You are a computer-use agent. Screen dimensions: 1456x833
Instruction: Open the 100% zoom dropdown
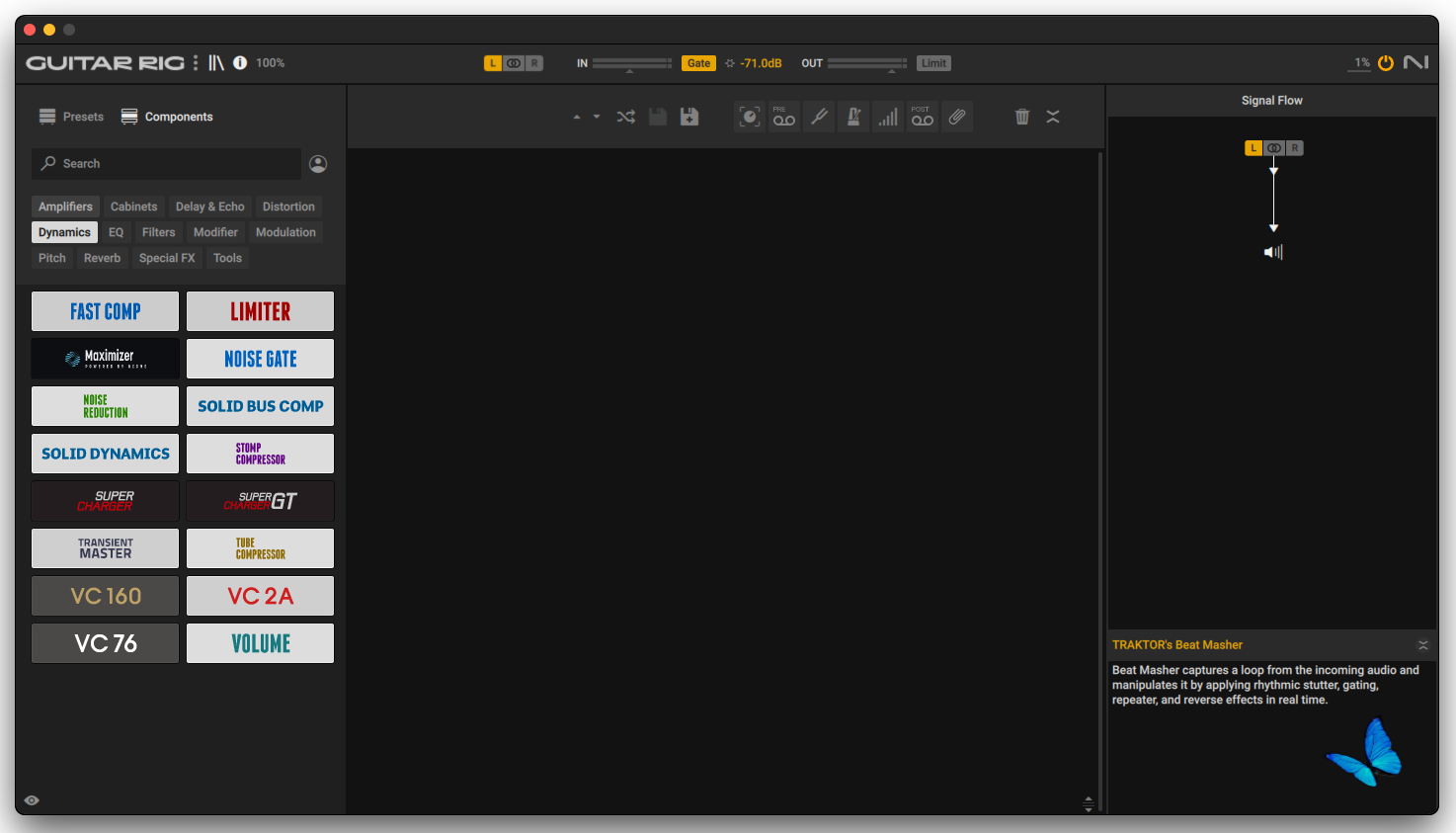point(270,62)
